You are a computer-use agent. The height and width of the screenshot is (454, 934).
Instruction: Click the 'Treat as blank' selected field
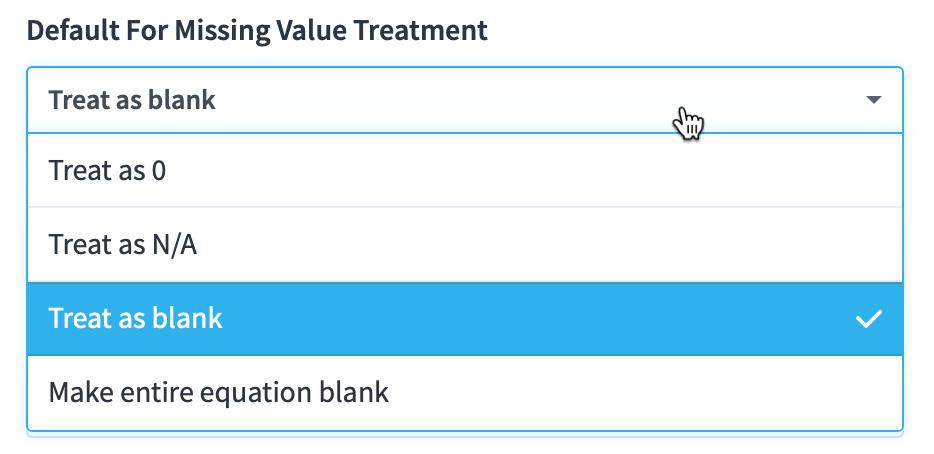(465, 100)
